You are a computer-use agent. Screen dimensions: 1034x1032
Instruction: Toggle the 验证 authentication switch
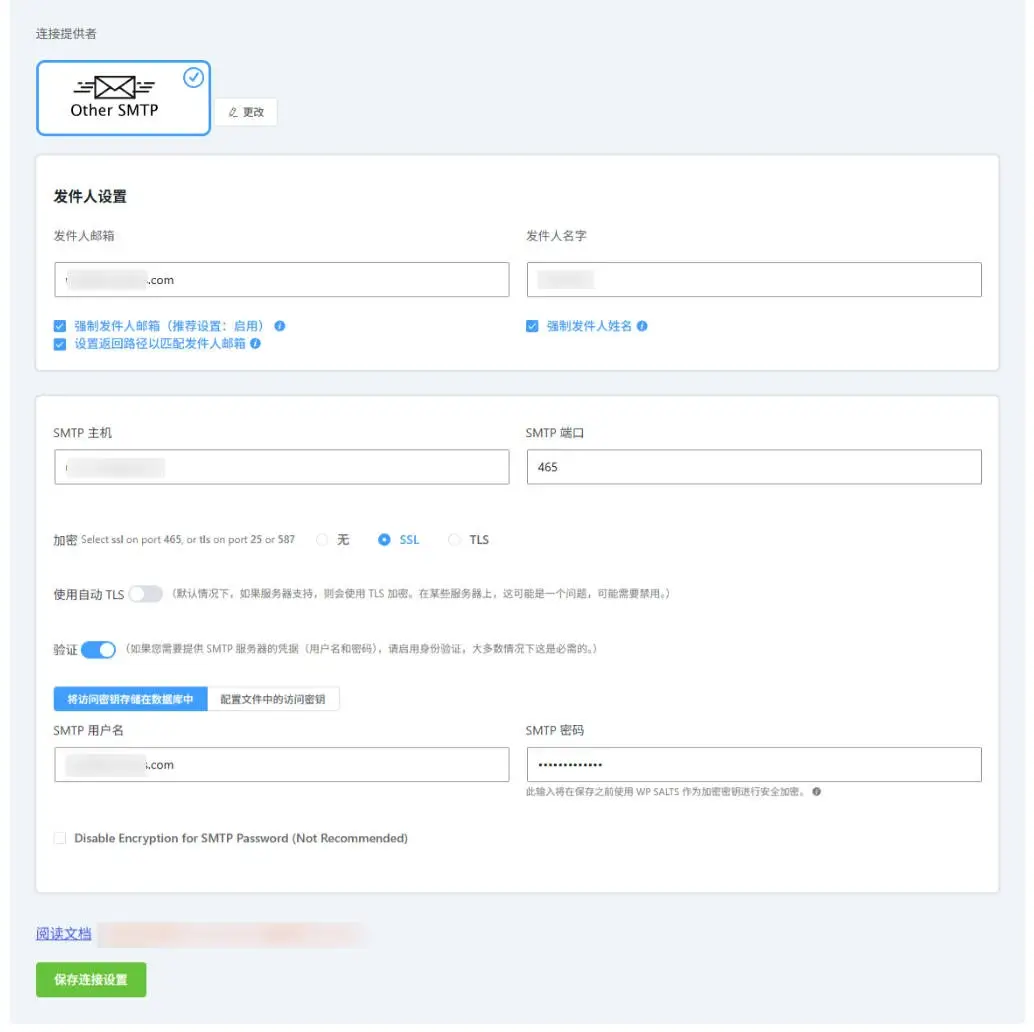click(x=98, y=650)
